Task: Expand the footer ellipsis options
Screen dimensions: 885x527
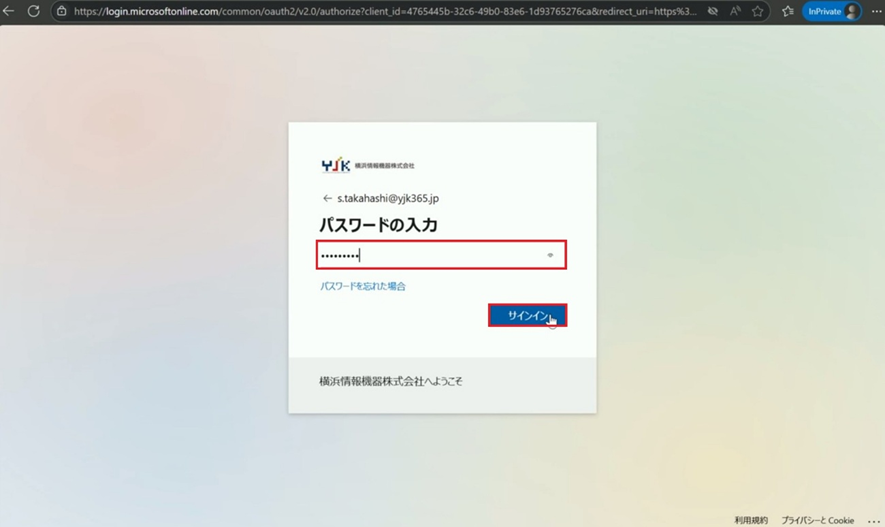Action: pos(872,520)
